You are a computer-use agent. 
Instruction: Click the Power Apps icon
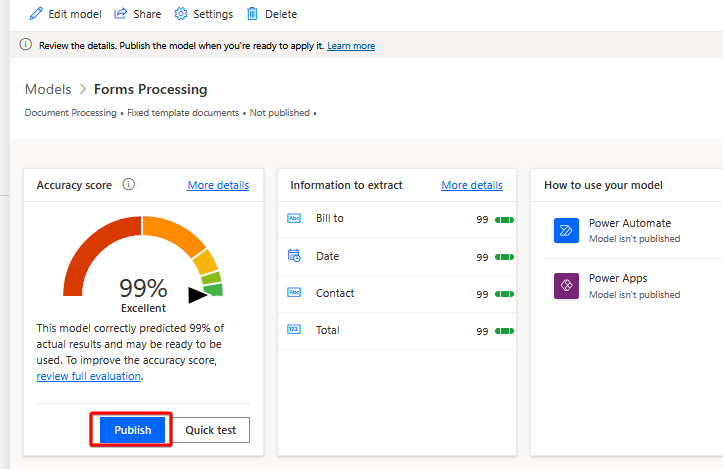coord(566,285)
